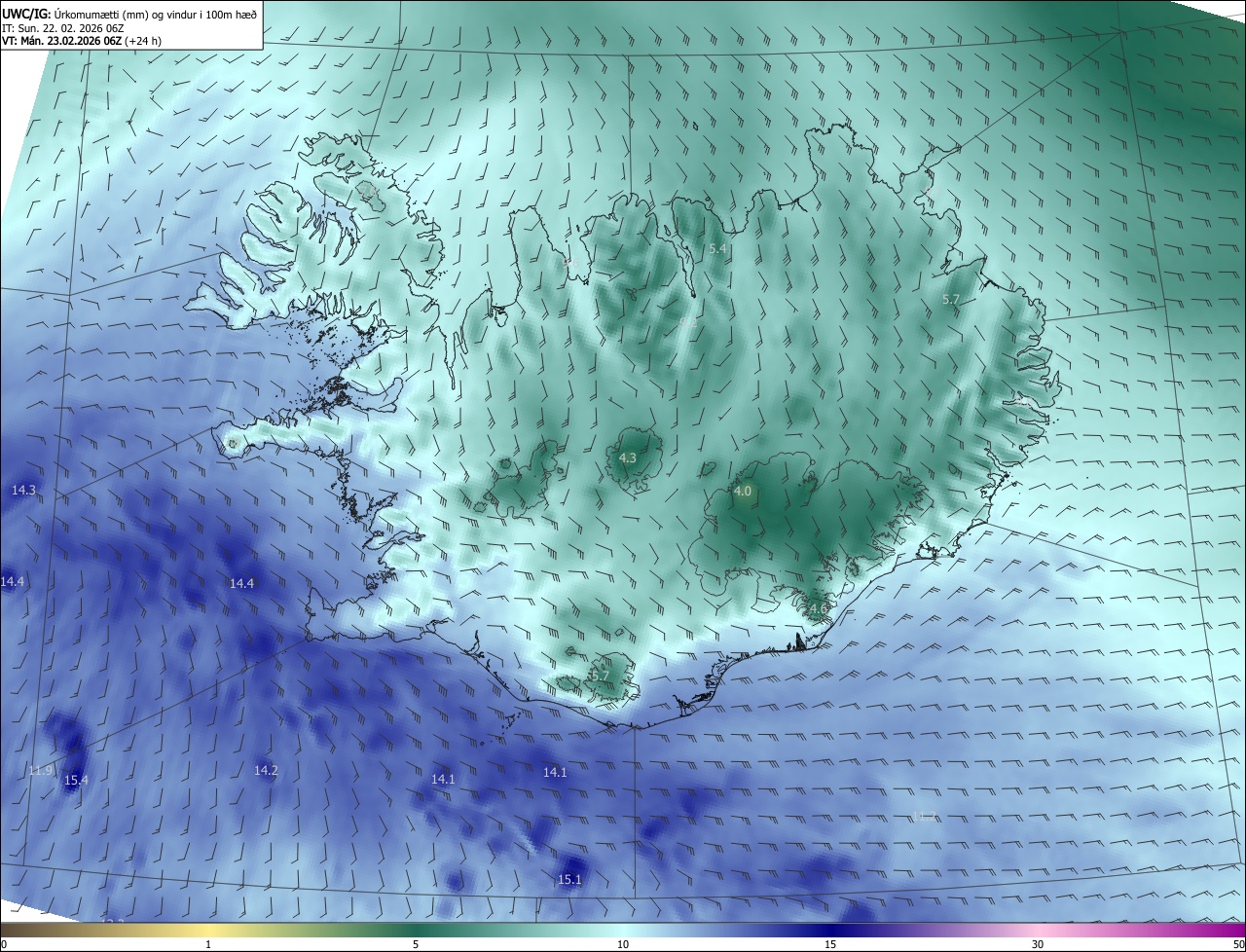Click the 4.6 value label near southeast coast
Screen dimensions: 1246x952
tap(818, 609)
